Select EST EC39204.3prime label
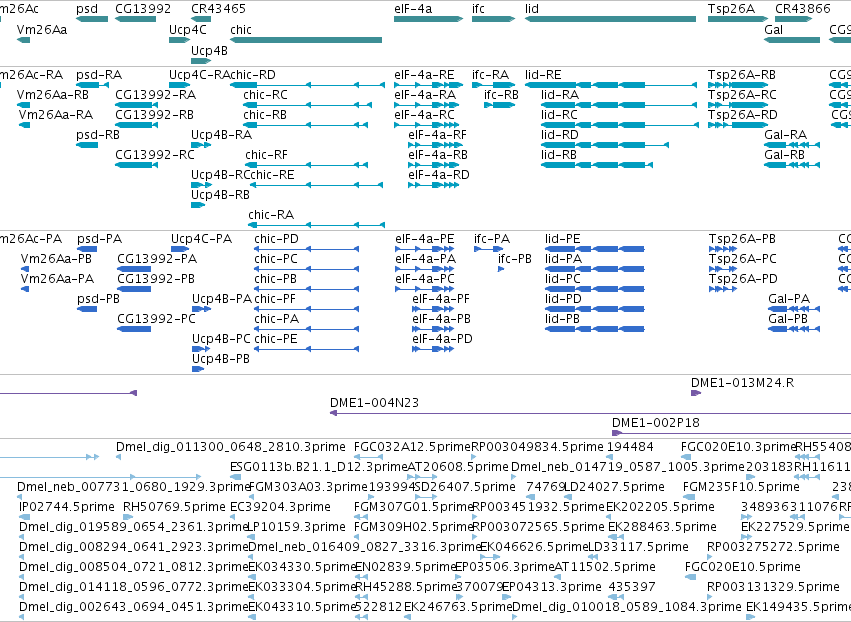The width and height of the screenshot is (851, 622). [280, 507]
